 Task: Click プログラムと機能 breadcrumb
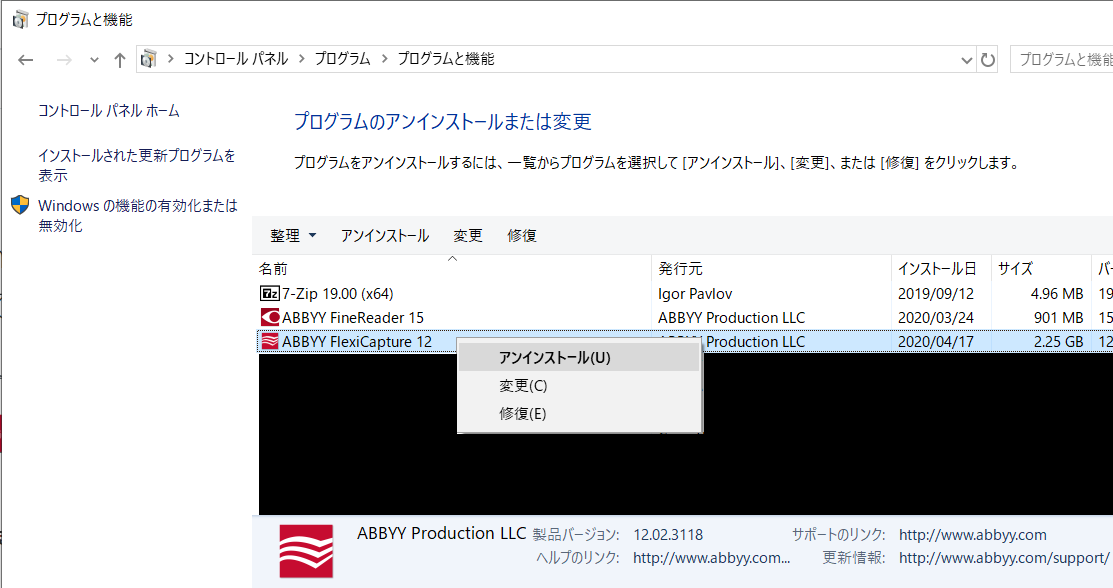coord(446,59)
